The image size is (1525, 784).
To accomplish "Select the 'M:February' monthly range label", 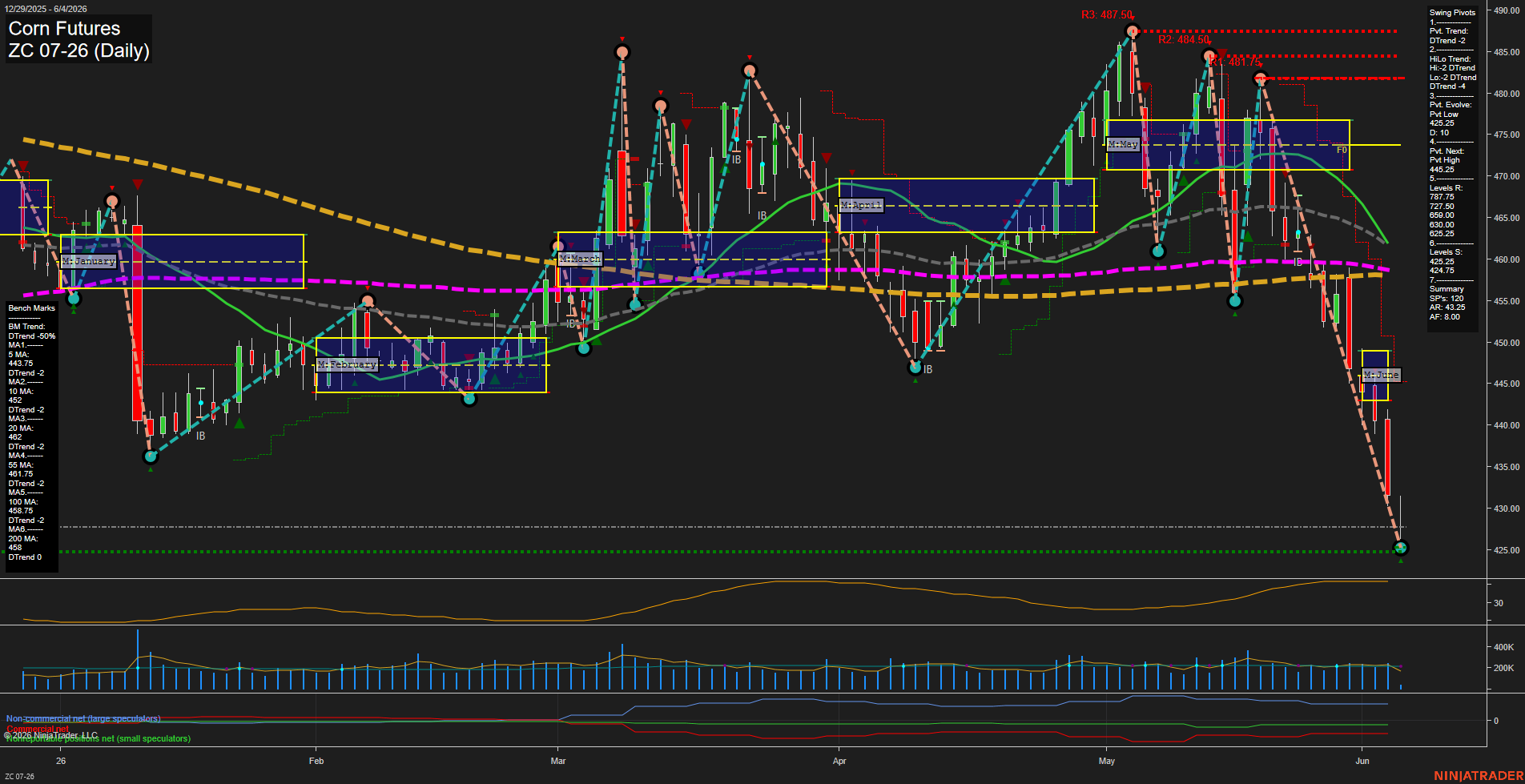I will click(x=348, y=364).
